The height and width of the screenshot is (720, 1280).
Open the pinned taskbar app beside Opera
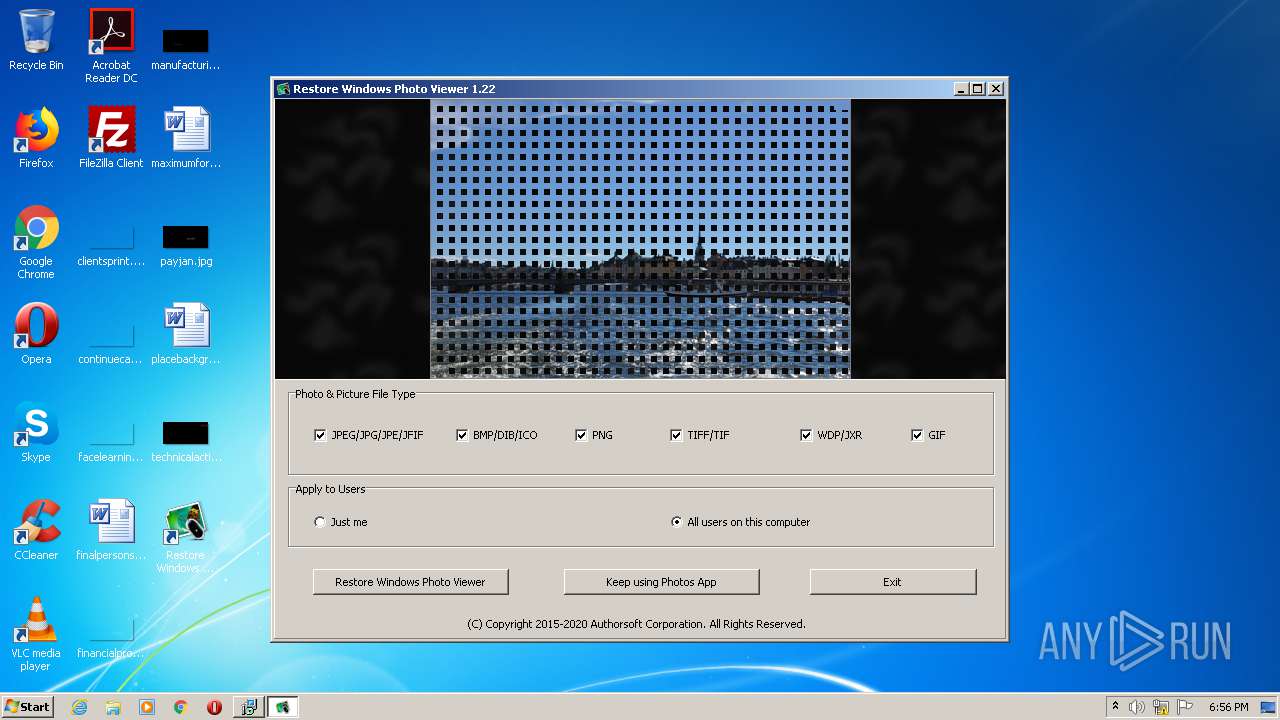click(248, 707)
